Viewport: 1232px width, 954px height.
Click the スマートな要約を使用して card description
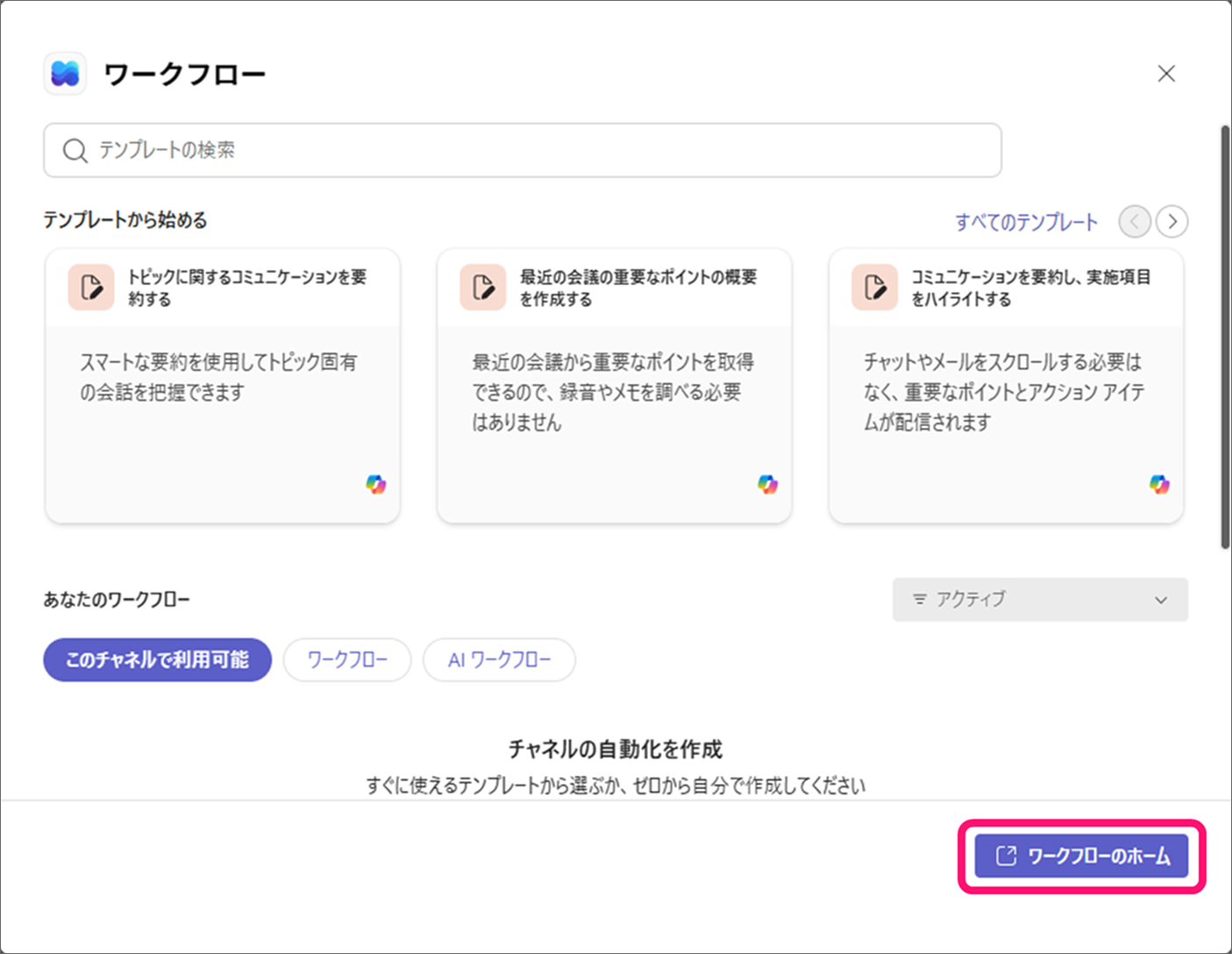pos(218,377)
